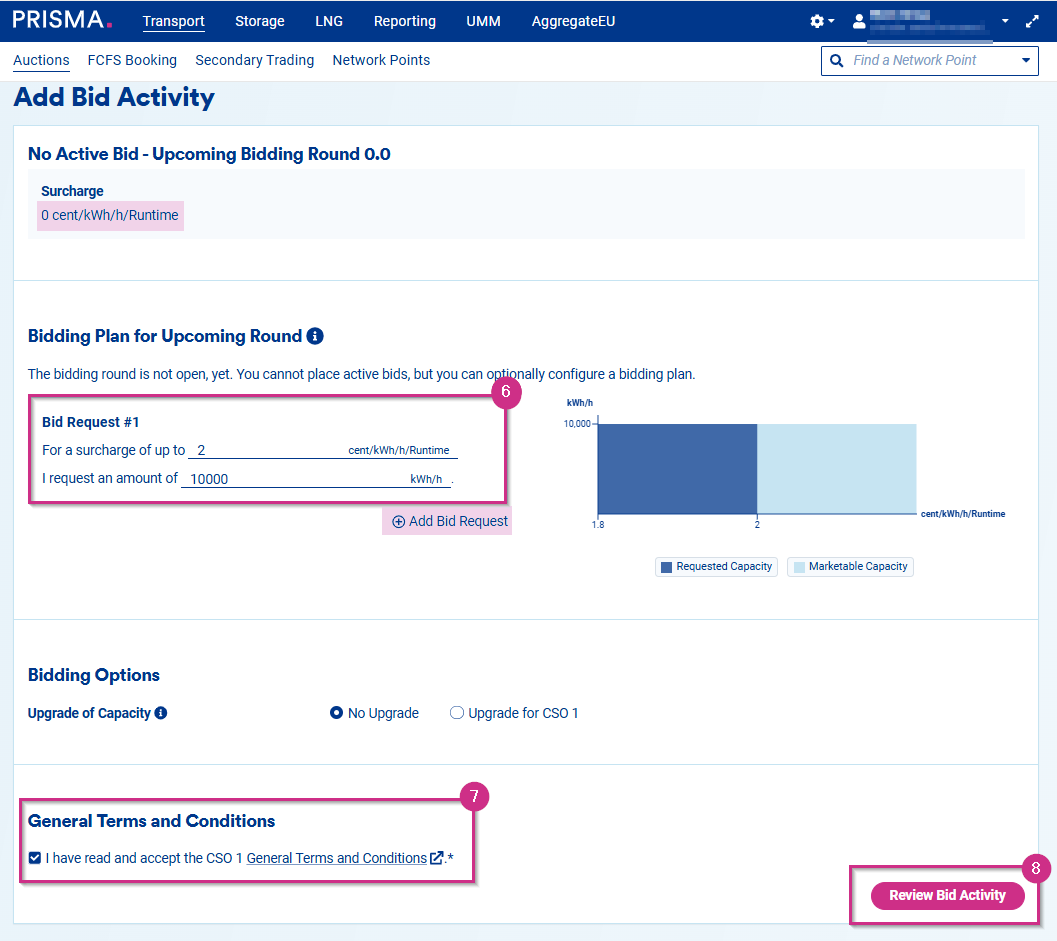Uncheck the accept General Terms checkbox
Viewport: 1057px width, 941px height.
[35, 858]
